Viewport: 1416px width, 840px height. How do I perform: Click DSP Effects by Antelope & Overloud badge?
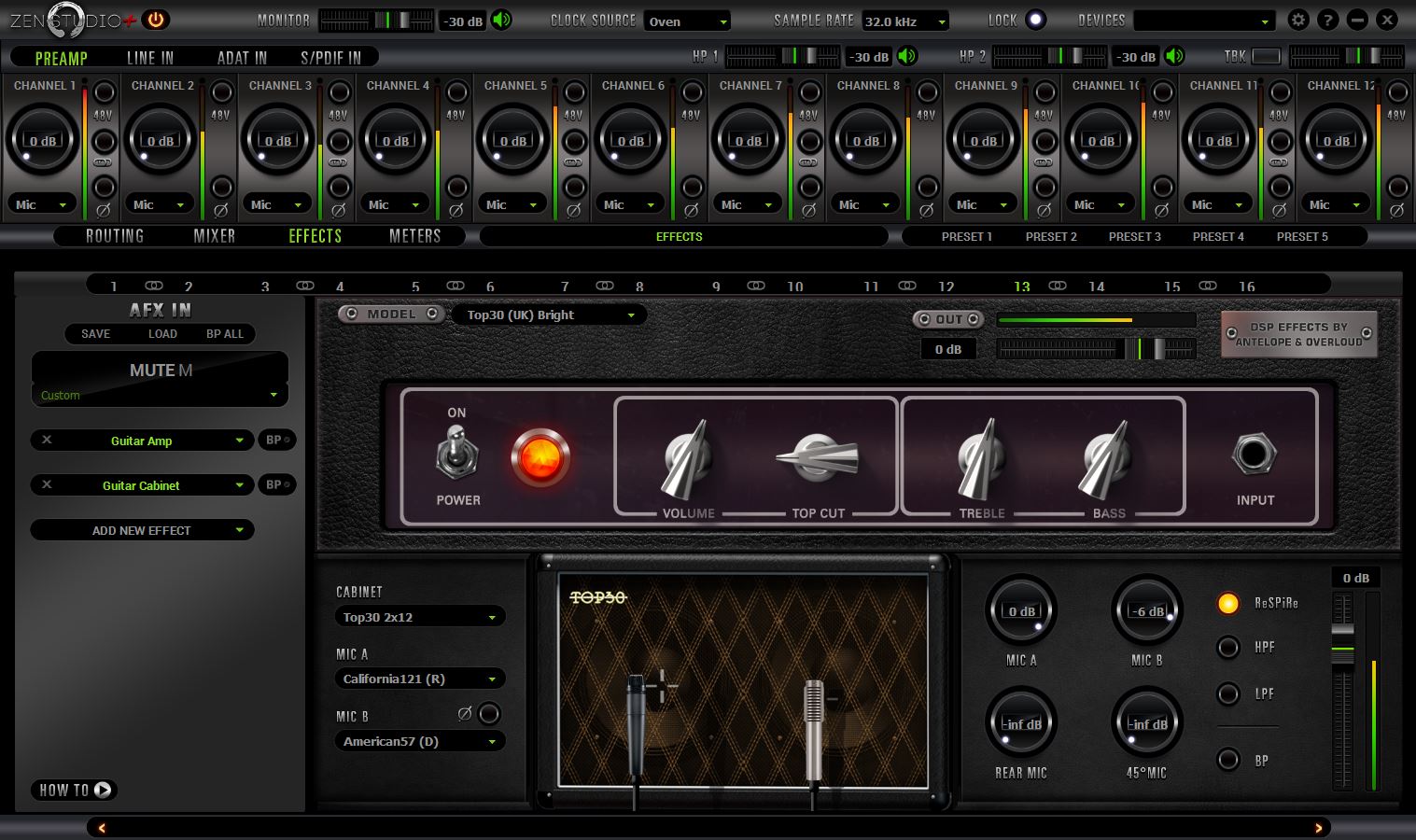click(x=1298, y=334)
